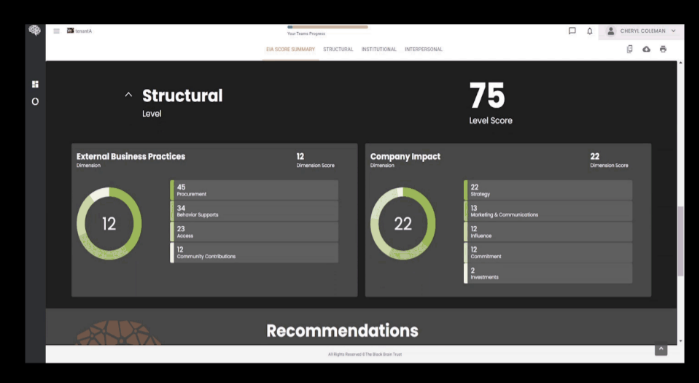The width and height of the screenshot is (699, 383).
Task: Open Cheryl Coleman account dropdown
Action: (641, 31)
